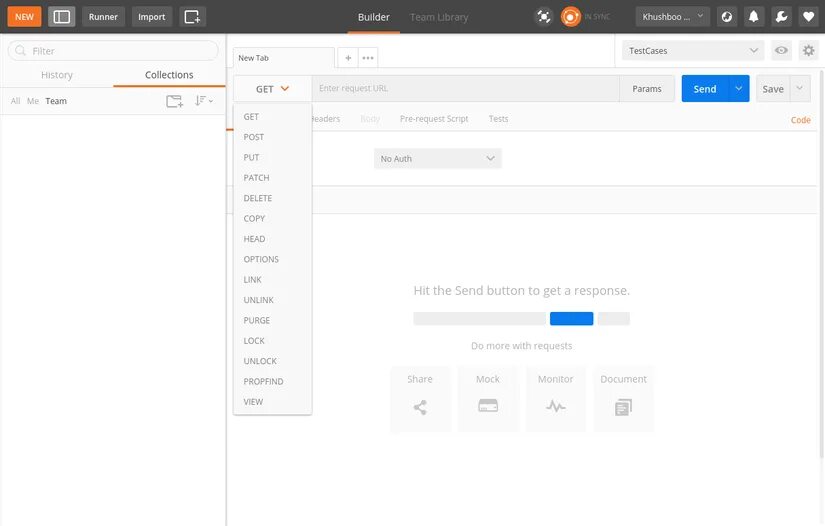Switch to the History tab
The image size is (825, 526).
(57, 75)
